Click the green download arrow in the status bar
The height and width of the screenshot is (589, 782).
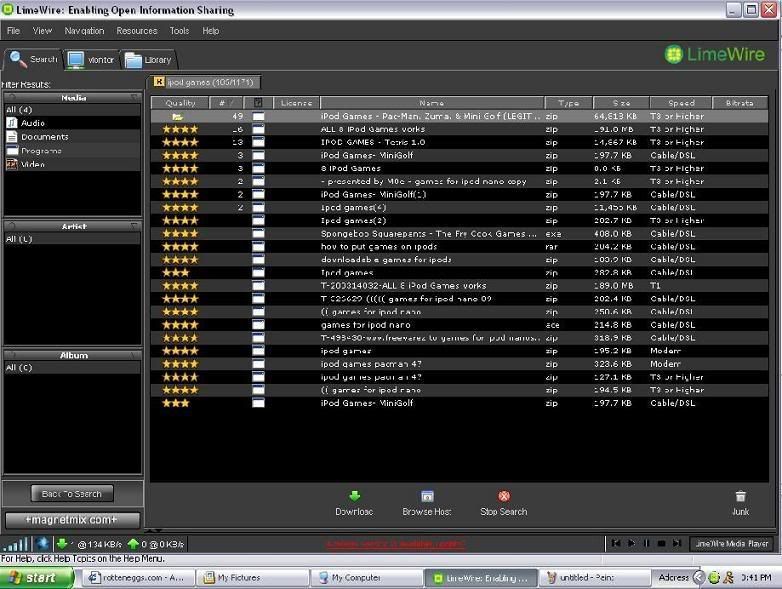click(62, 543)
